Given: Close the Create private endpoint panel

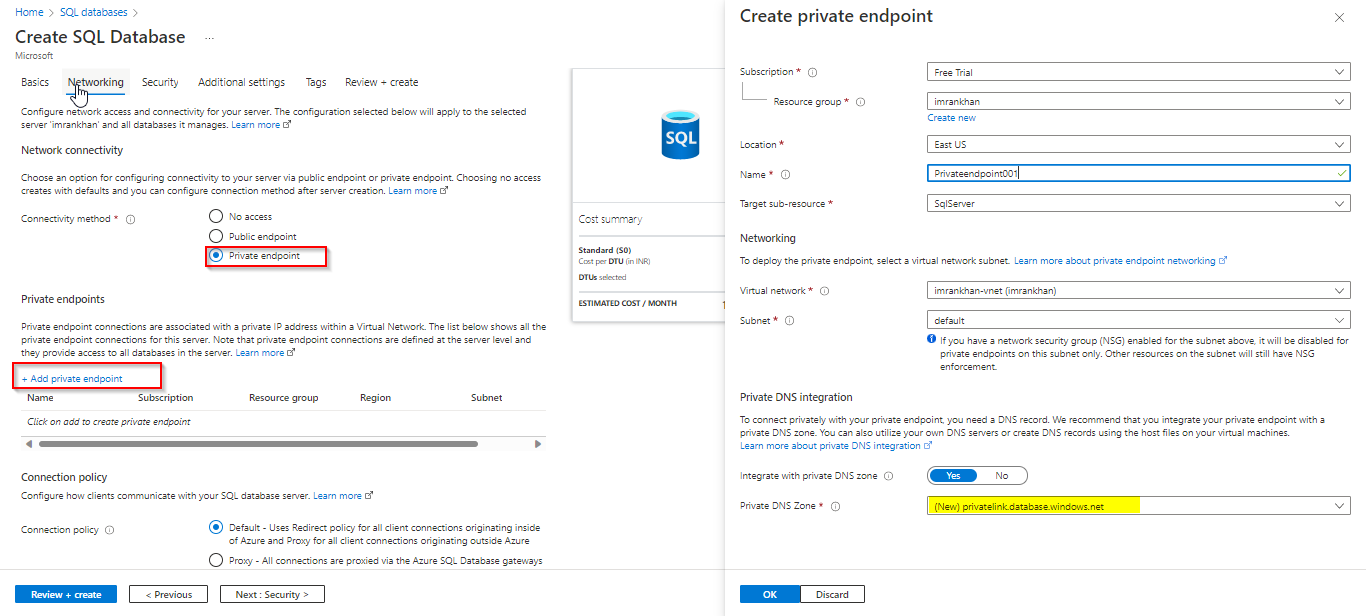Looking at the screenshot, I should point(1339,18).
